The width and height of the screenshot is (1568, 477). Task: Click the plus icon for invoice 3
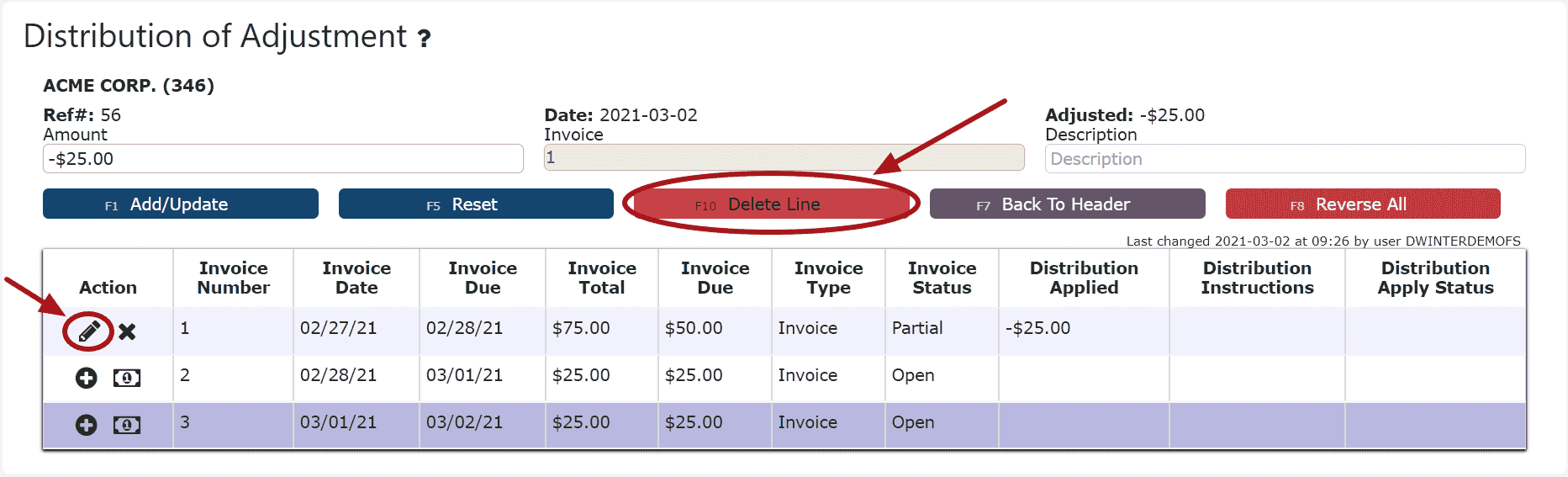87,426
